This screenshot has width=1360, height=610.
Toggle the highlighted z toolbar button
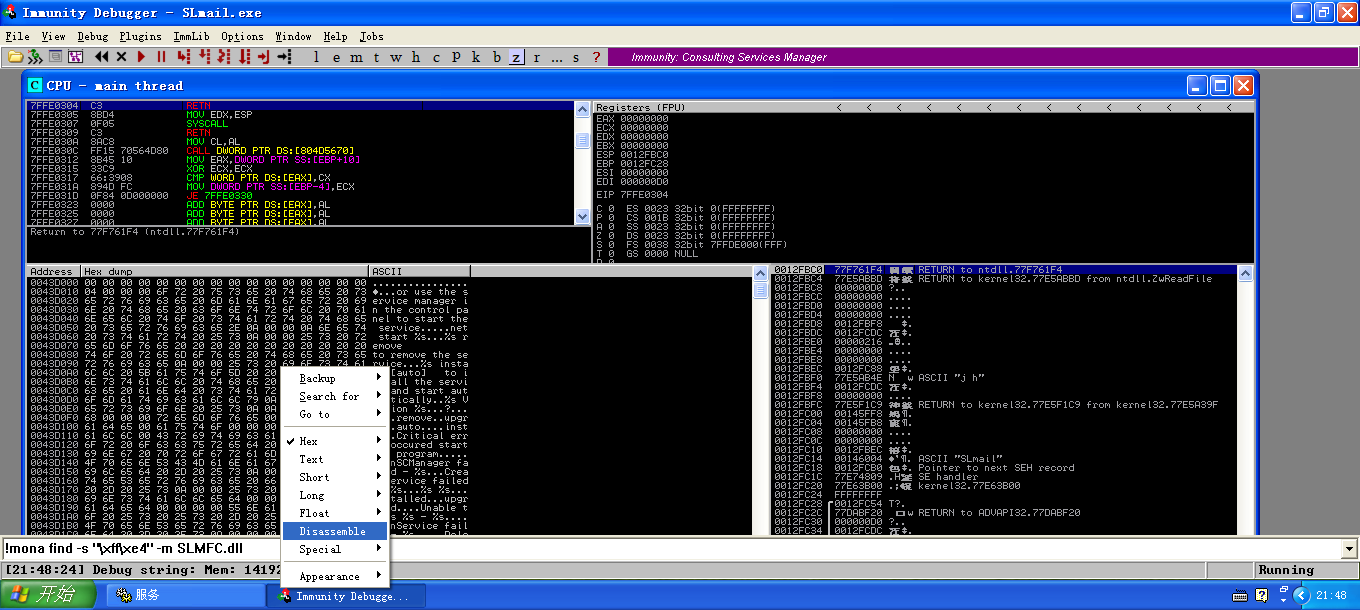[516, 57]
